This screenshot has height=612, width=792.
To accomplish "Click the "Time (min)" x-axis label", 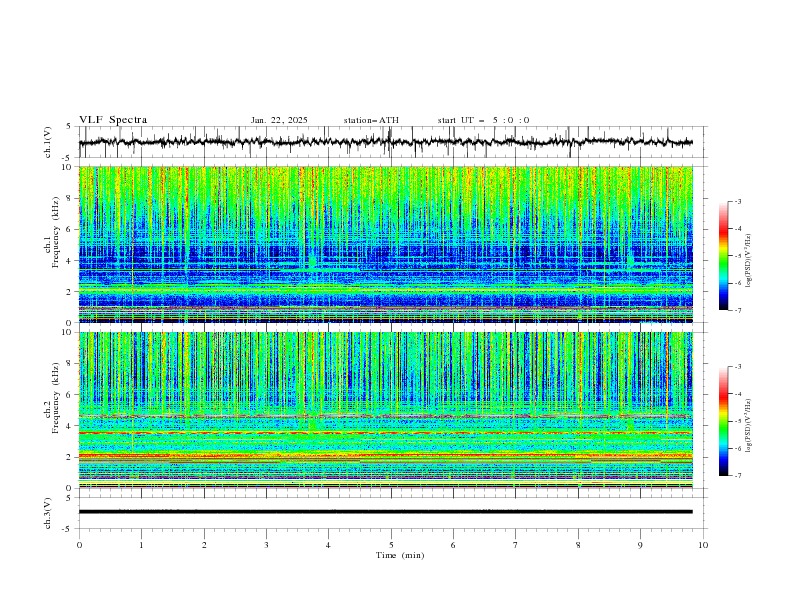I will pos(400,555).
